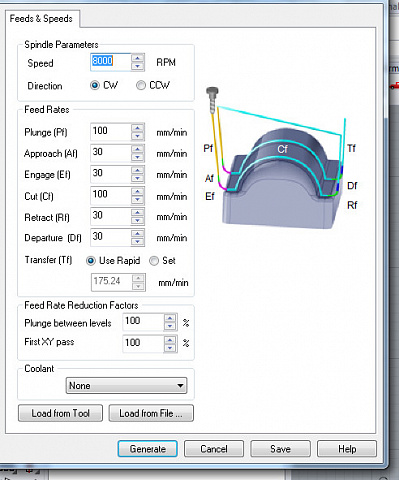Increase Retract (Rf) feed rate

(137, 212)
